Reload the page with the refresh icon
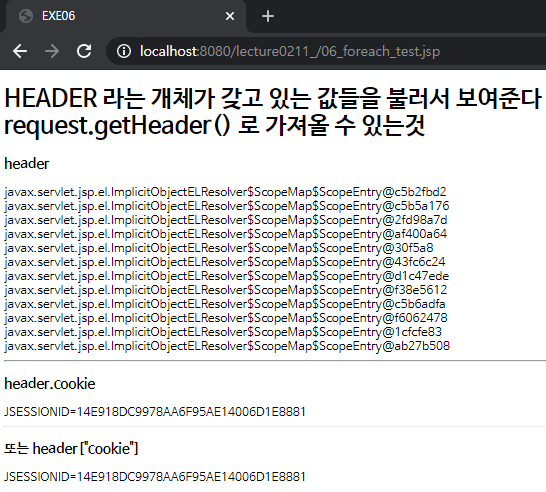Image resolution: width=546 pixels, height=492 pixels. 84,51
